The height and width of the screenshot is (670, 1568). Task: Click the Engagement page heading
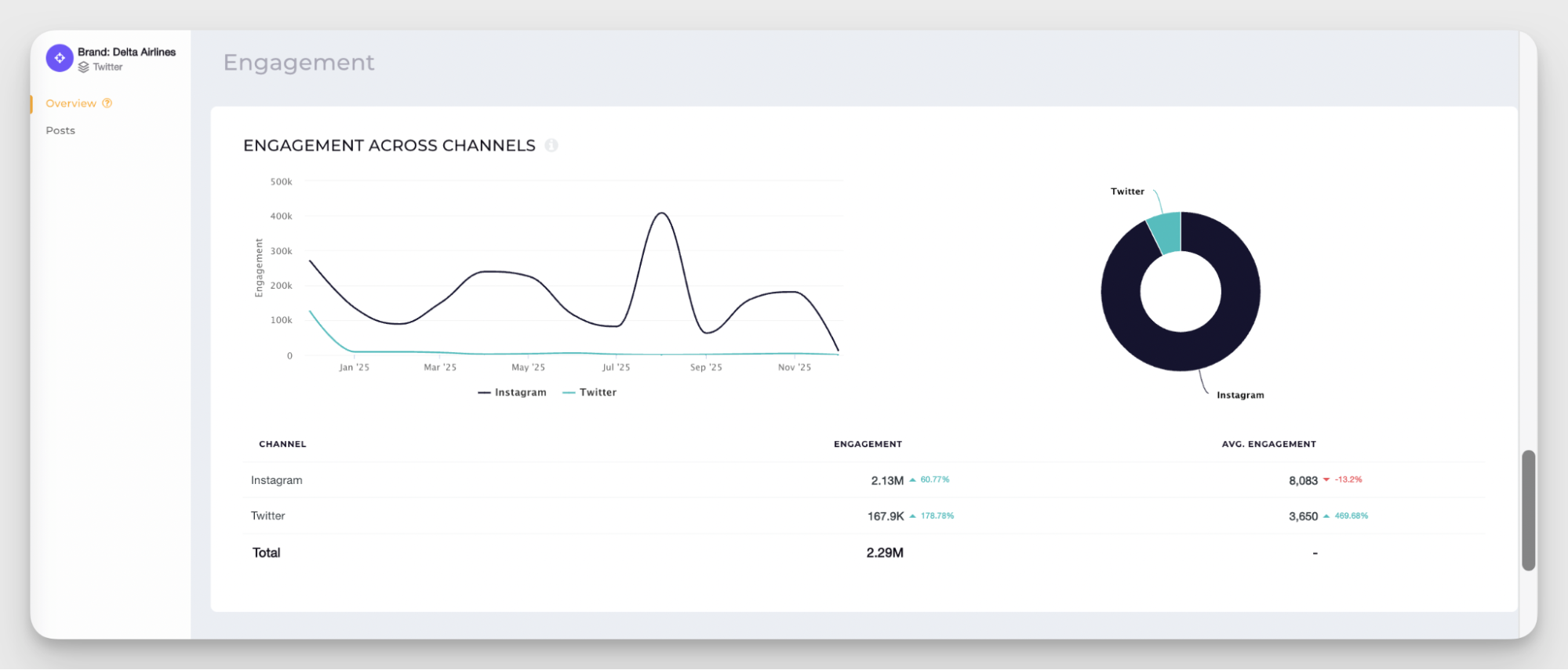coord(299,63)
